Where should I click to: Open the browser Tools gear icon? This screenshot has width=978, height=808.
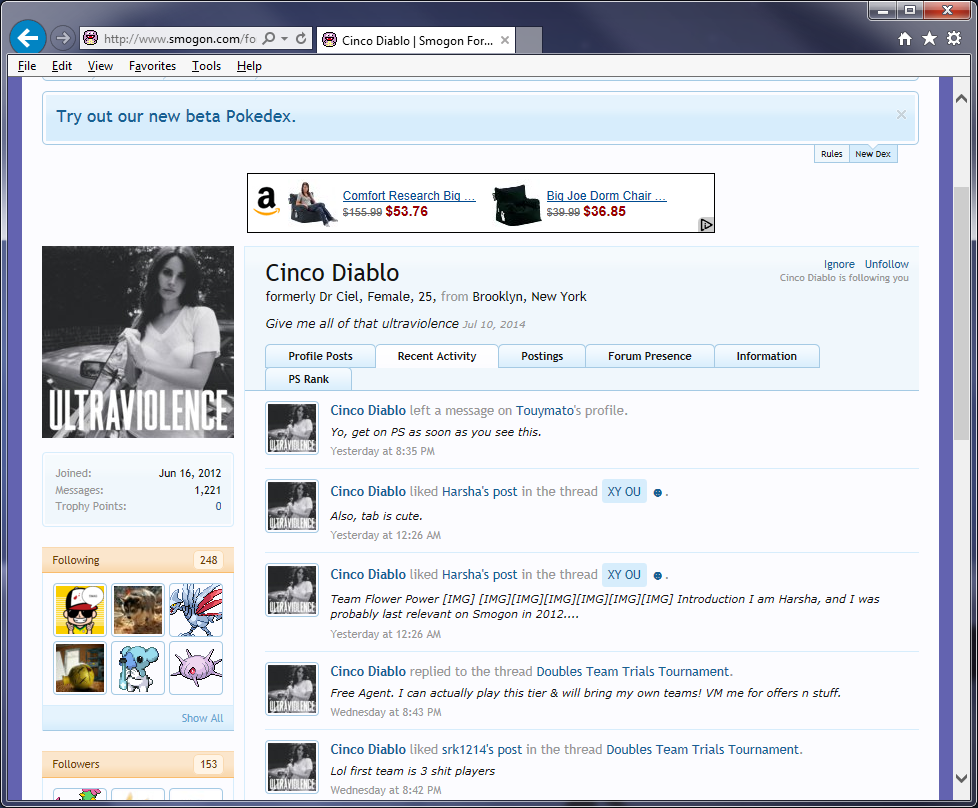(x=954, y=39)
